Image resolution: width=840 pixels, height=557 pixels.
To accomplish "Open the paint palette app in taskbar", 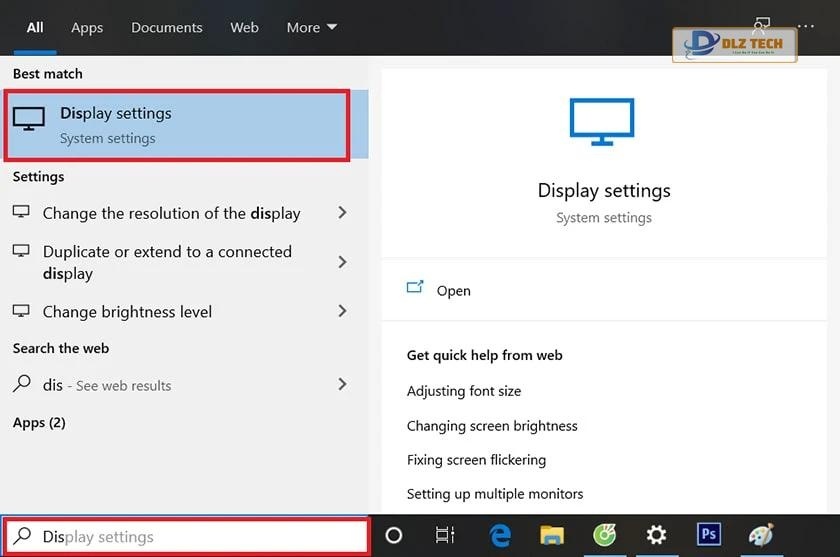I will tap(761, 536).
